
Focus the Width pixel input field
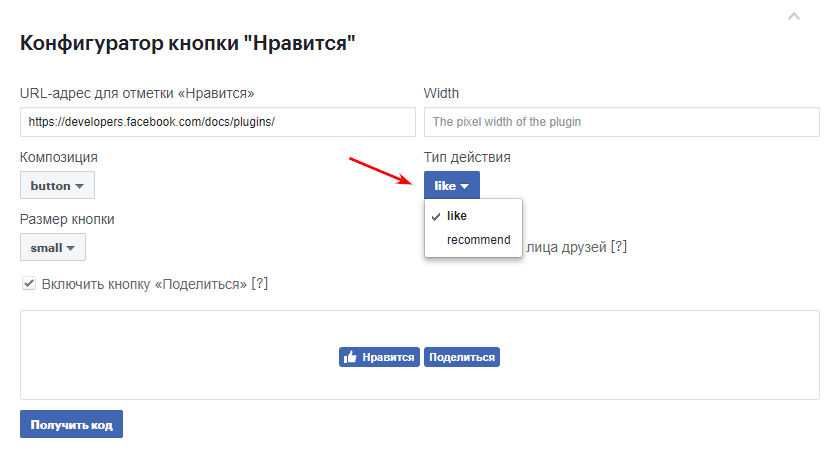pos(621,122)
